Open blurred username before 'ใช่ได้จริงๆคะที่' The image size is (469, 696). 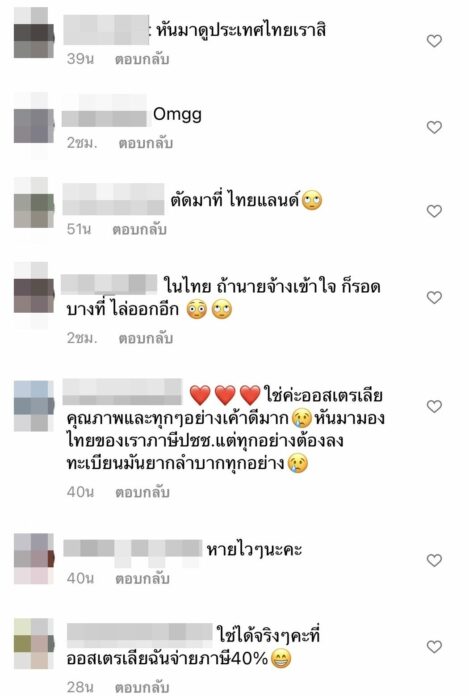point(140,635)
